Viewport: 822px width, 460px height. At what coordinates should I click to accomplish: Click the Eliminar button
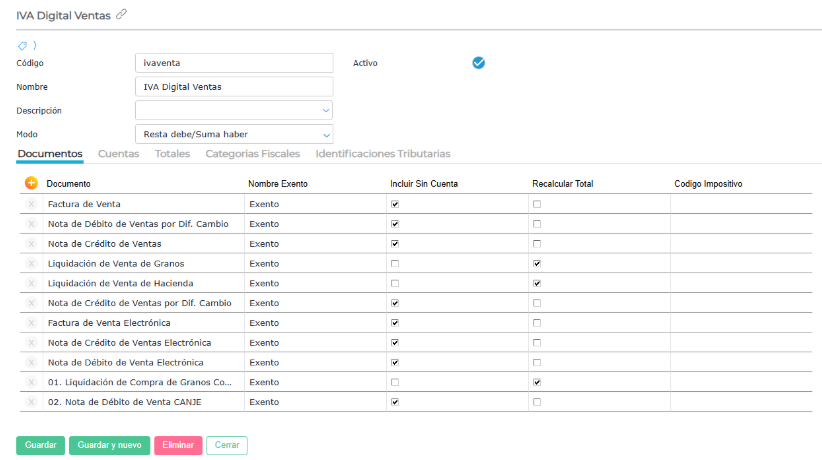coord(178,445)
